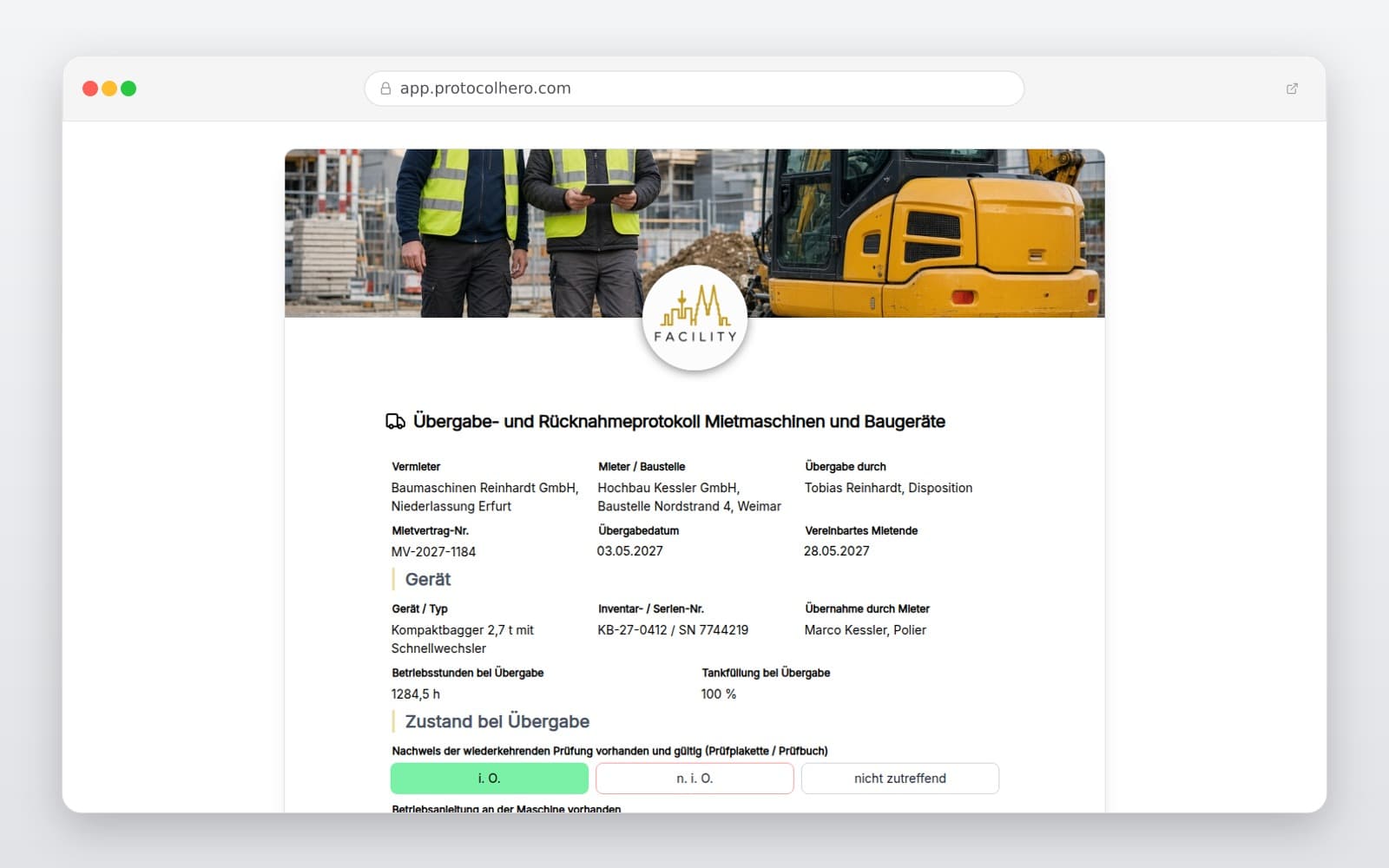Click the 'Übernahme durch Mieter' field label
This screenshot has width=1389, height=868.
coord(867,609)
